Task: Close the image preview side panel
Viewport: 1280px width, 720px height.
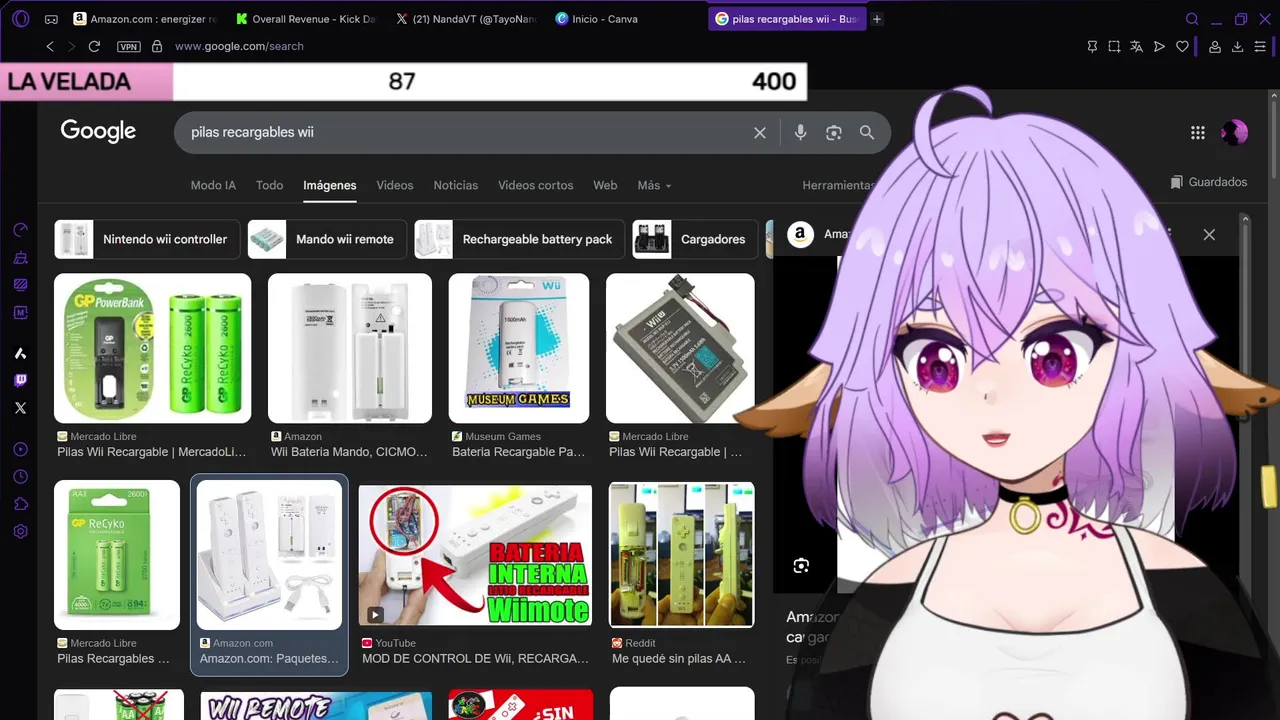Action: coord(1209,235)
